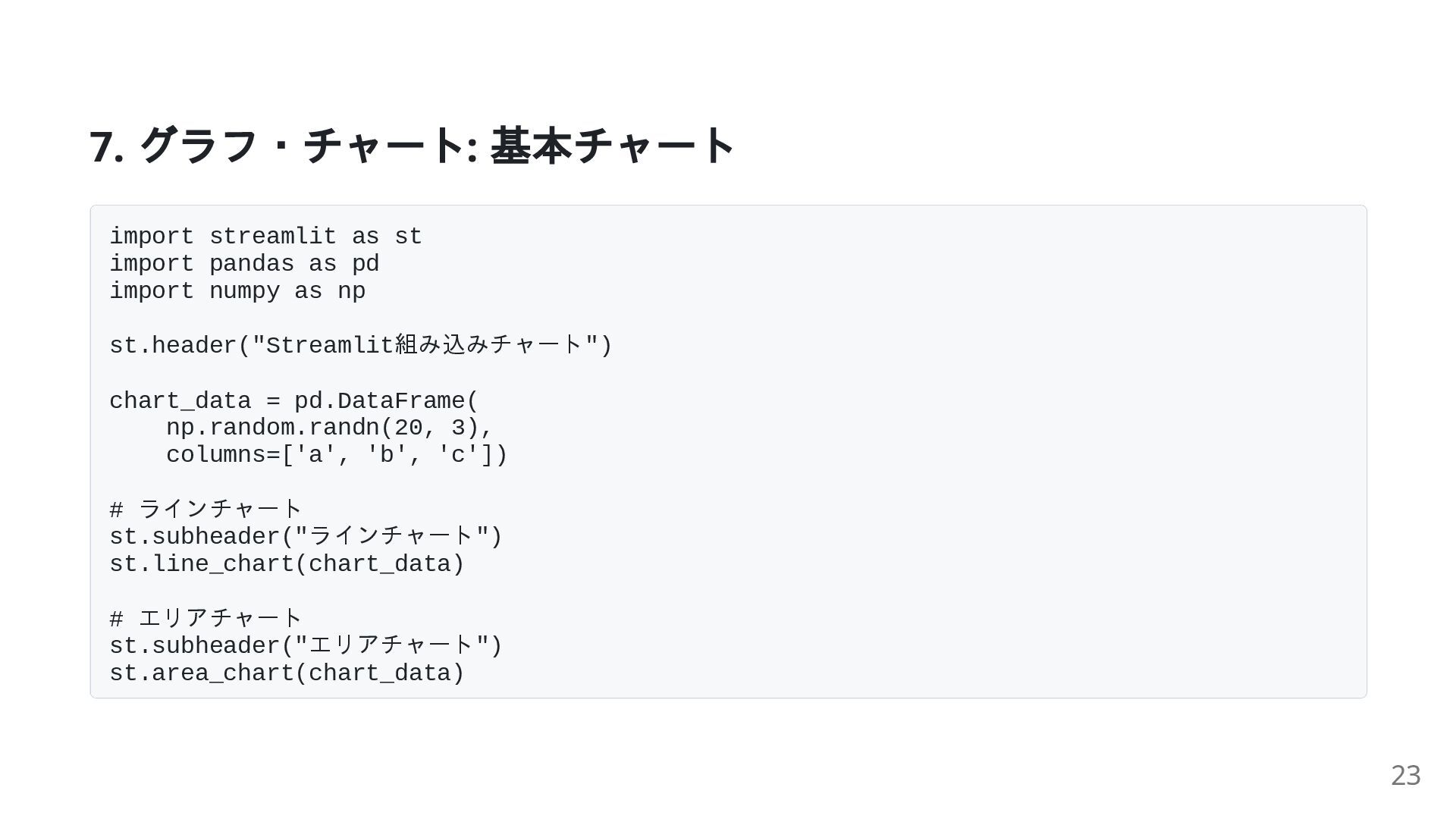Place cursor on "import numpy as np" line

tap(237, 291)
